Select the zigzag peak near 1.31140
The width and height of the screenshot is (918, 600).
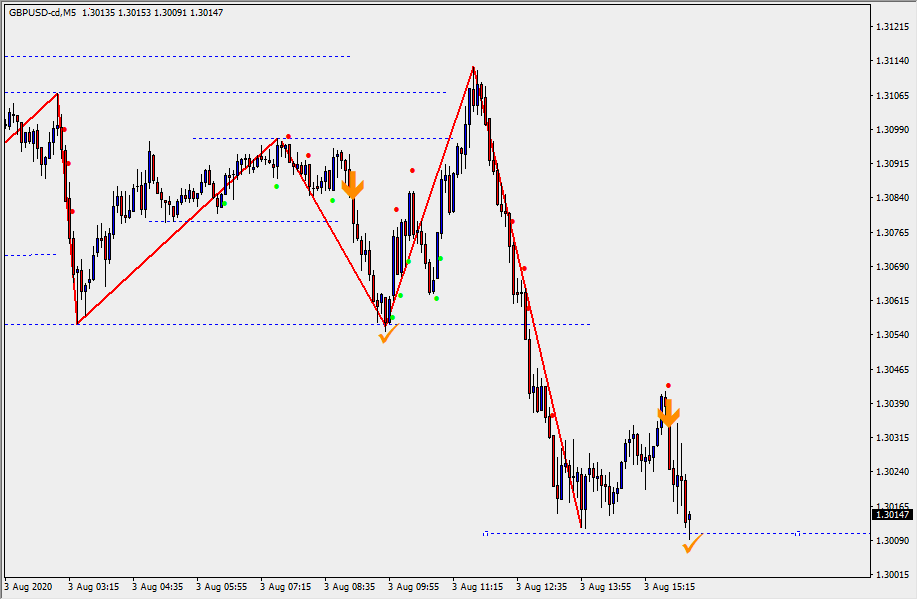(x=474, y=67)
